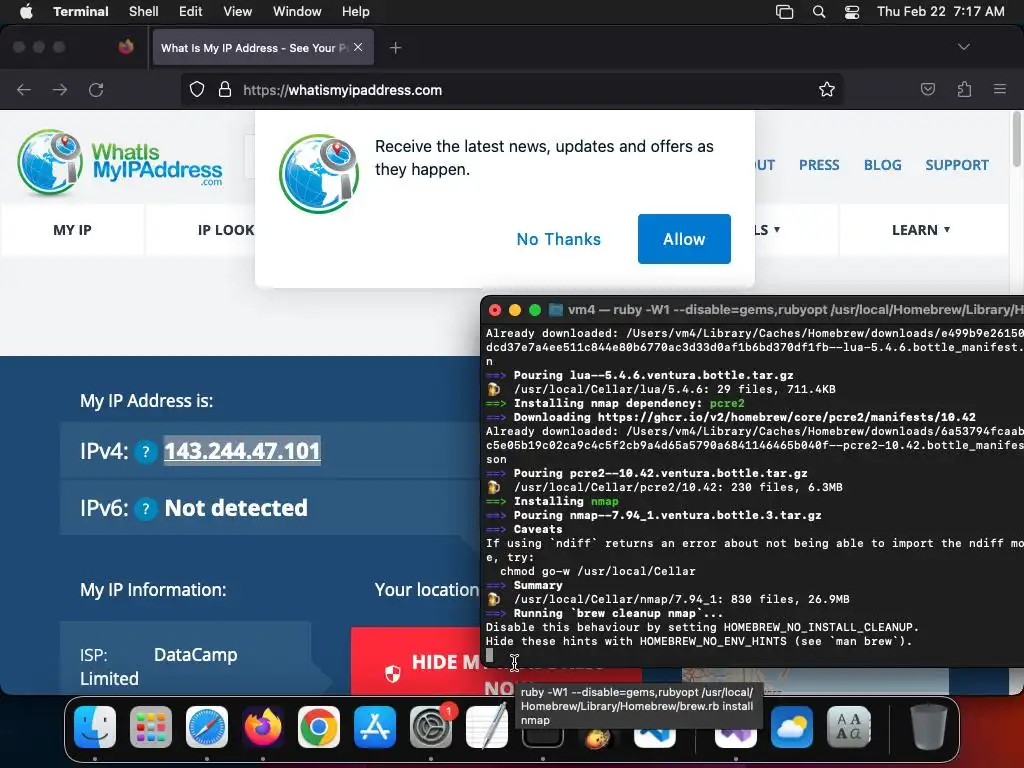Open a new Firefox tab
The height and width of the screenshot is (768, 1024).
tap(395, 48)
